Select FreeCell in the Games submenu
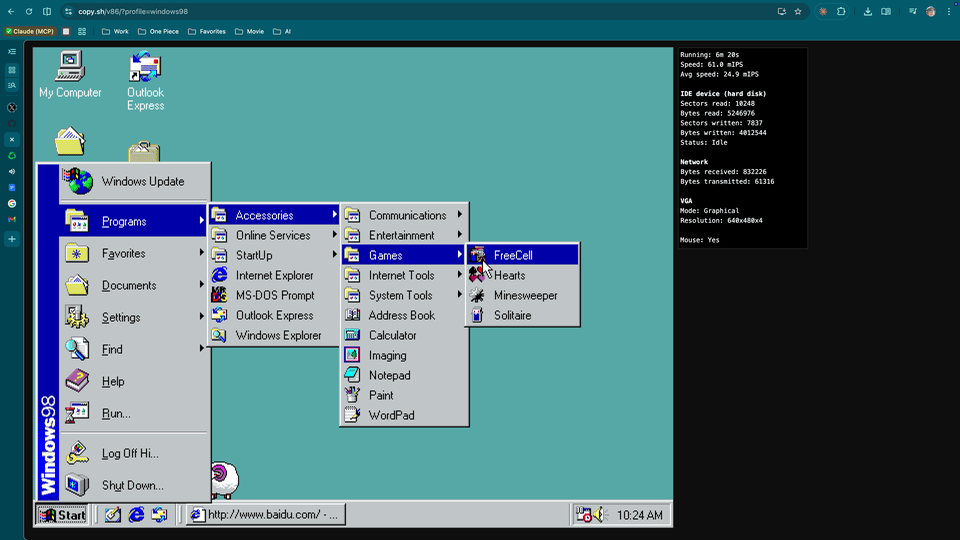The width and height of the screenshot is (960, 540). [513, 255]
